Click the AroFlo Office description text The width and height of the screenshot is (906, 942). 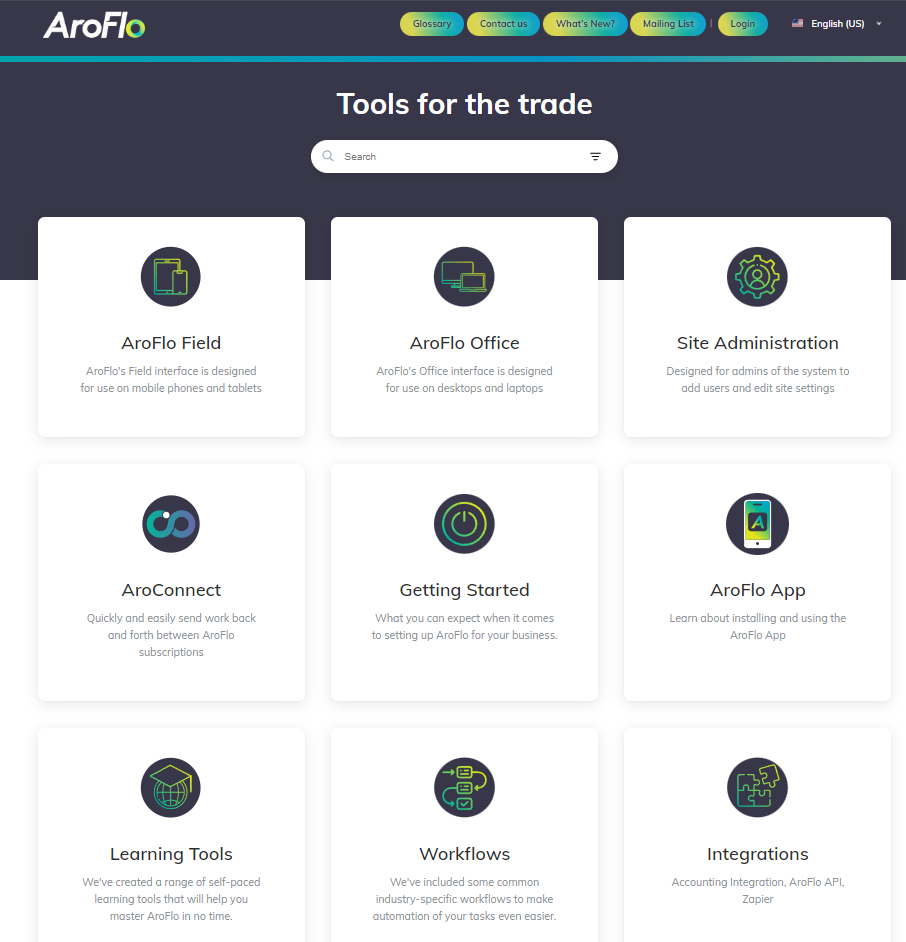(464, 380)
